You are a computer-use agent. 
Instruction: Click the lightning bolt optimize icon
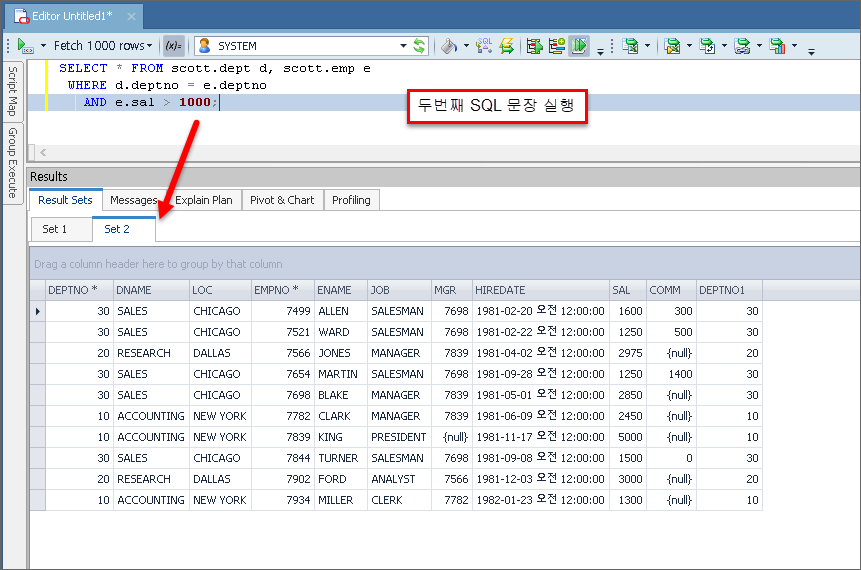[506, 46]
